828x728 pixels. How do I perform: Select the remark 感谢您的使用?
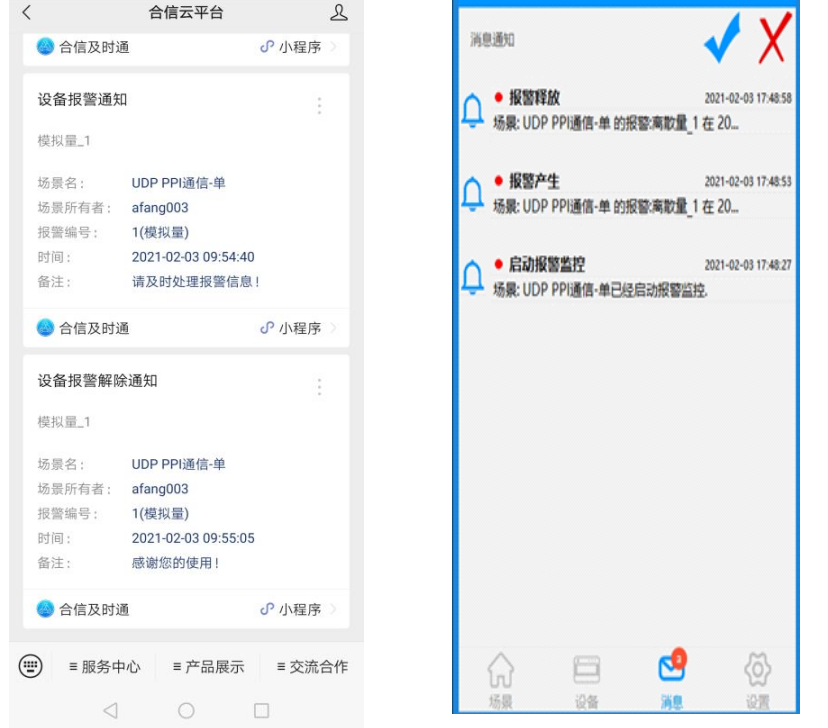pos(175,563)
